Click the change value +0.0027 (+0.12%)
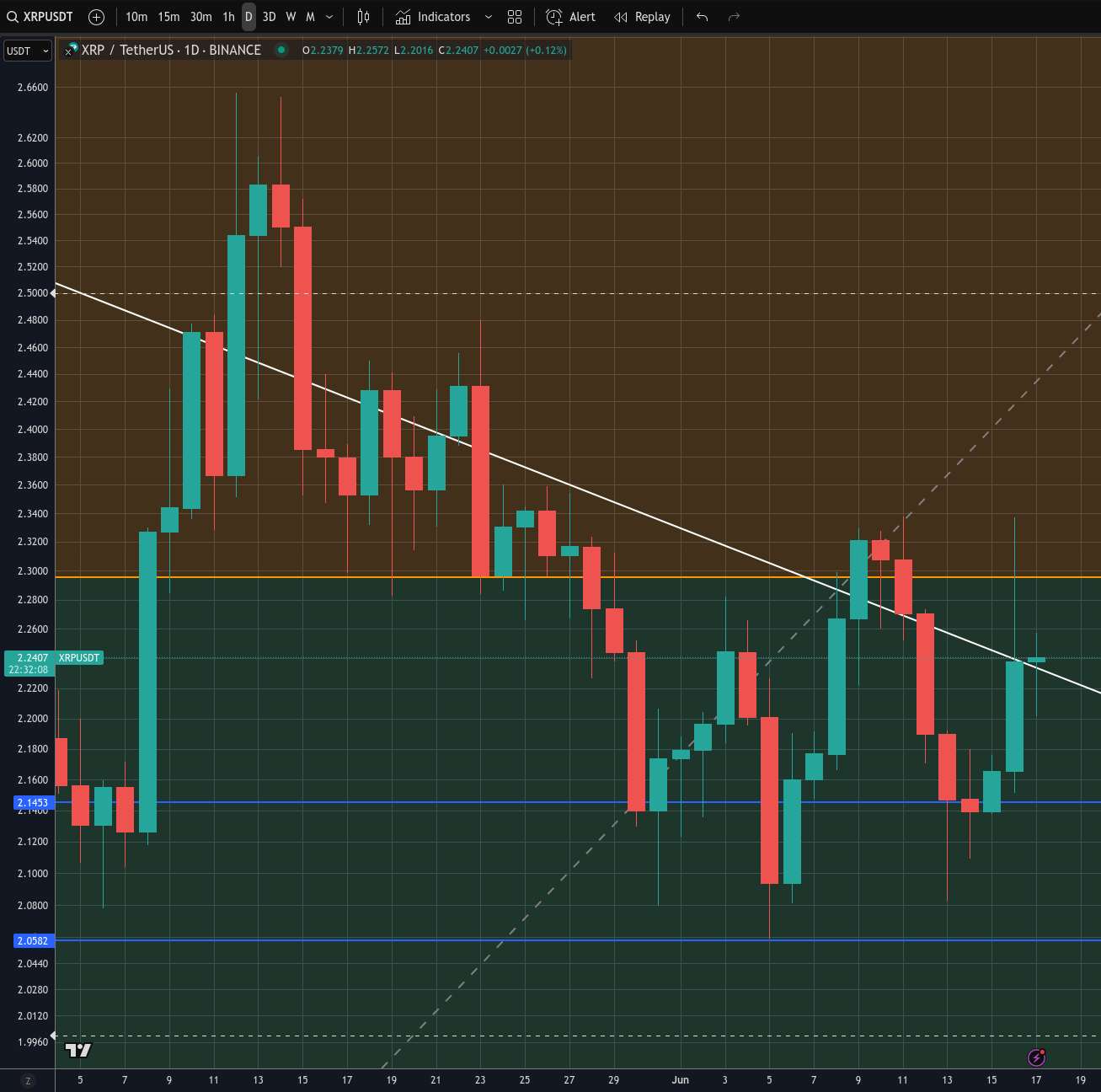 tap(525, 50)
